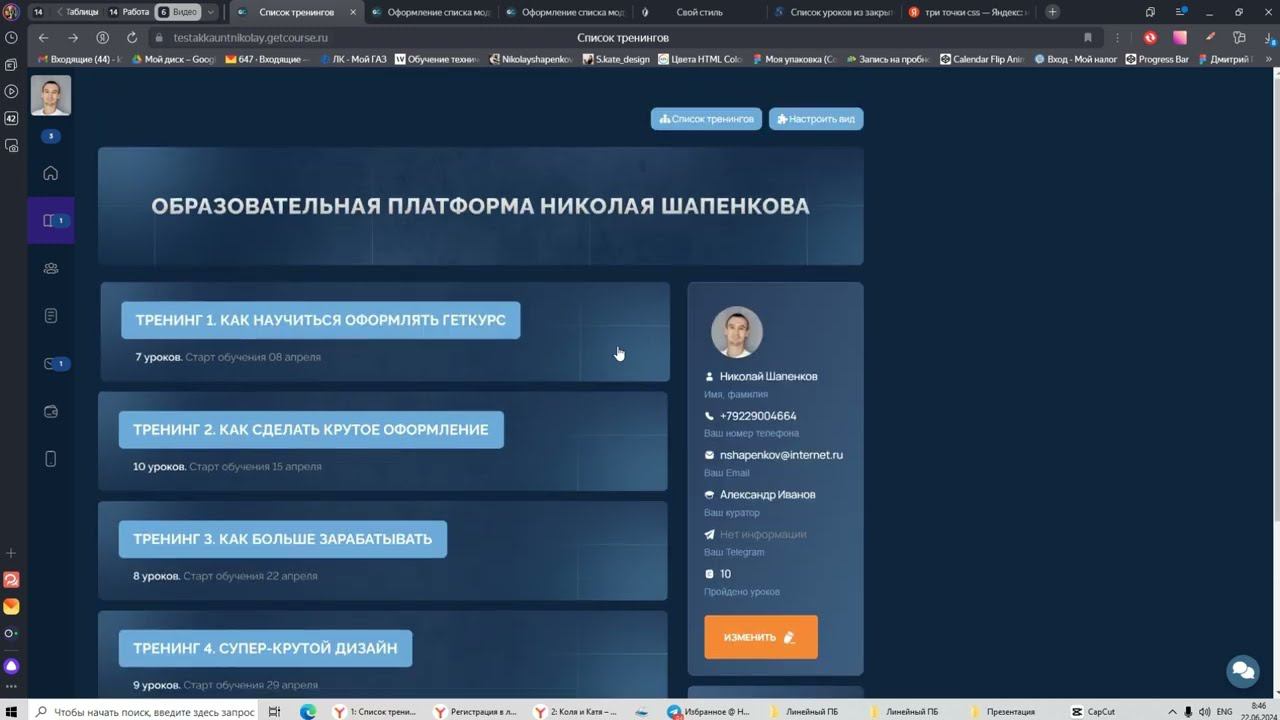Switch to the Свой стиль tab
1280x720 pixels.
coord(698,12)
